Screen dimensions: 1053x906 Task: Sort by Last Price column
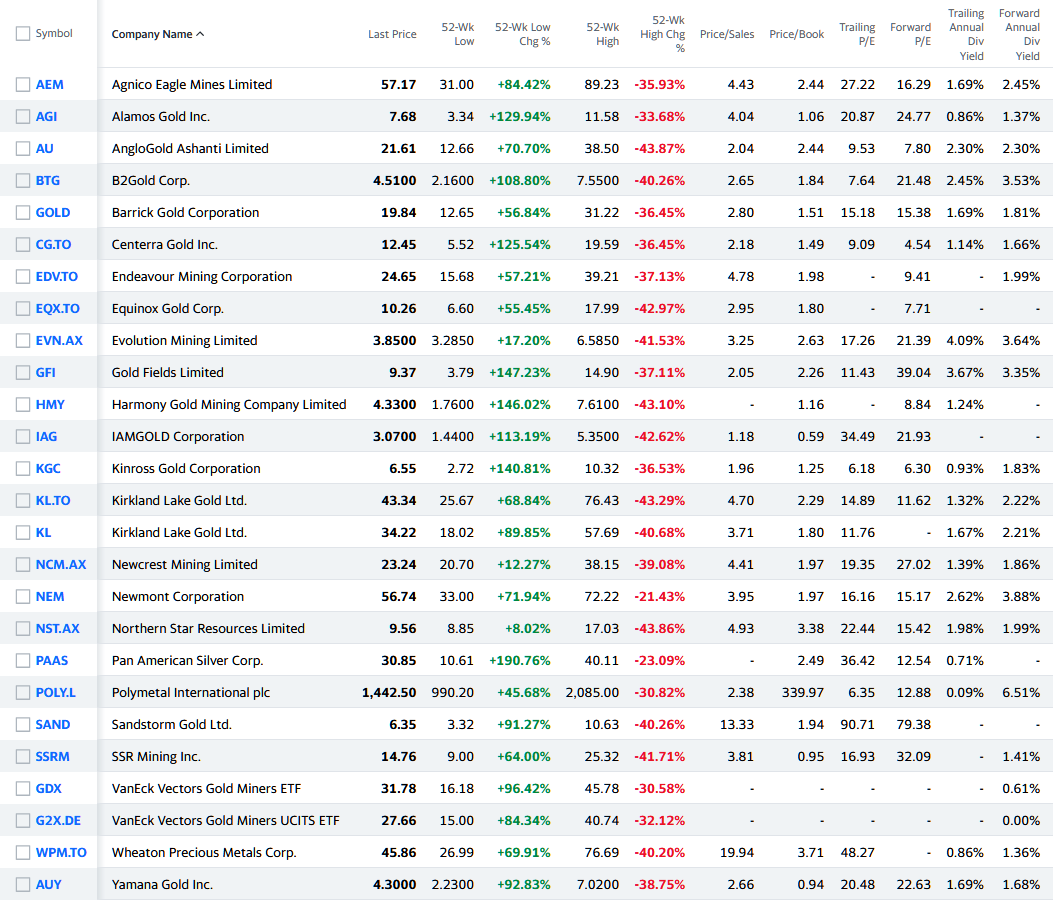pos(392,34)
